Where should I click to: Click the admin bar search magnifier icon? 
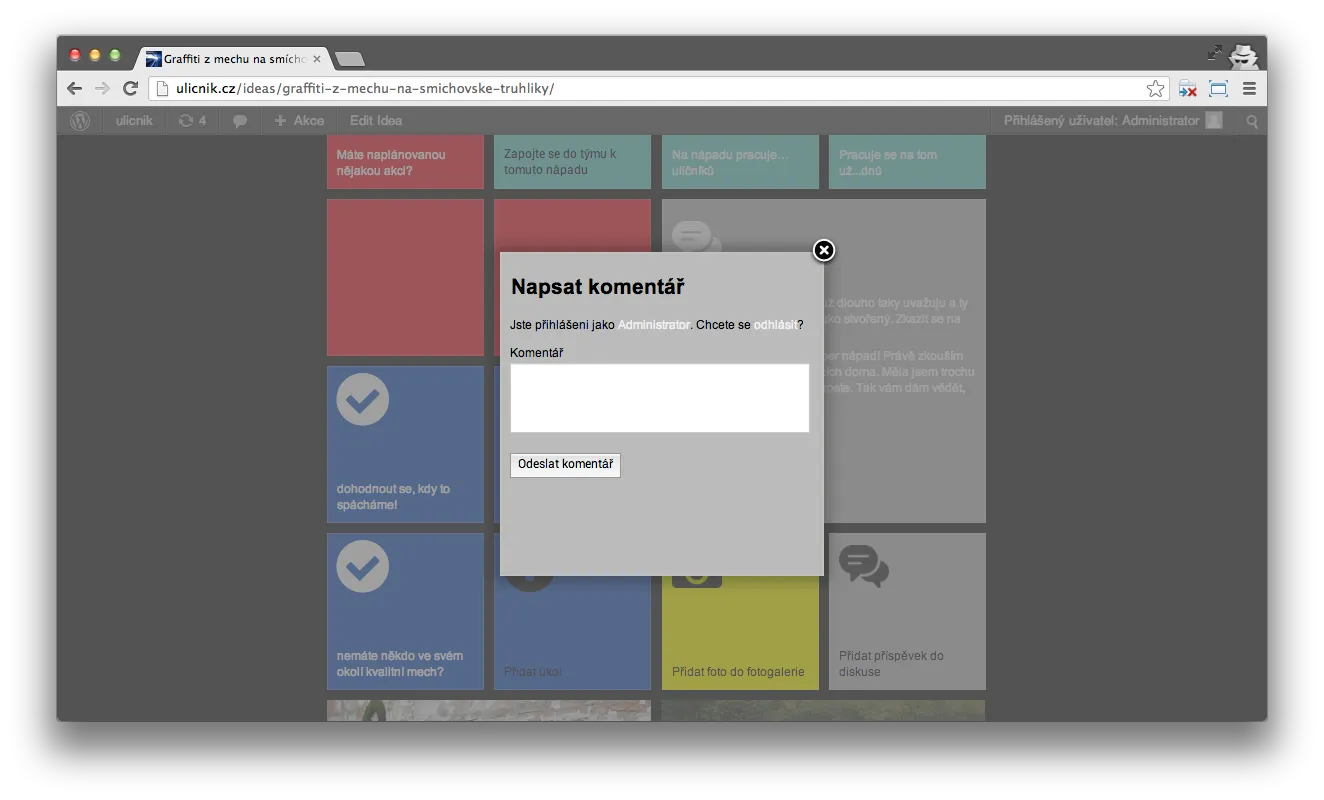1252,122
